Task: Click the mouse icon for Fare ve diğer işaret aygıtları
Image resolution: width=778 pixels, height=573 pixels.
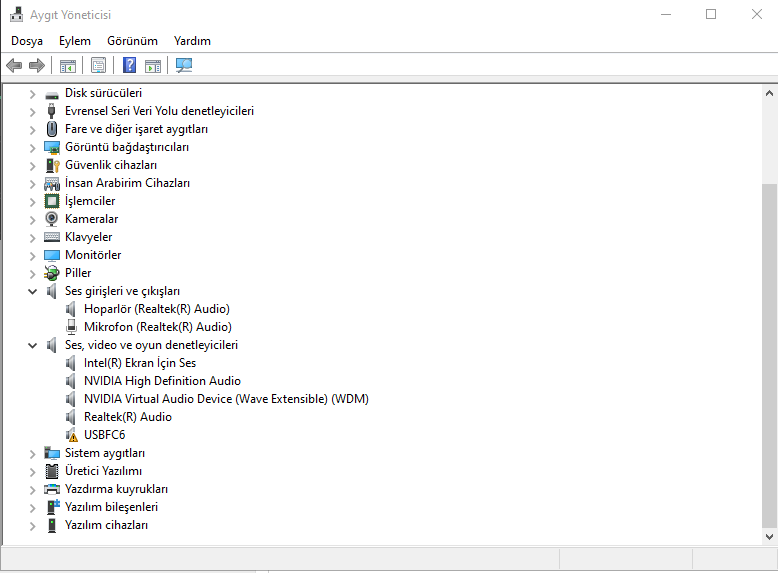Action: (52, 129)
